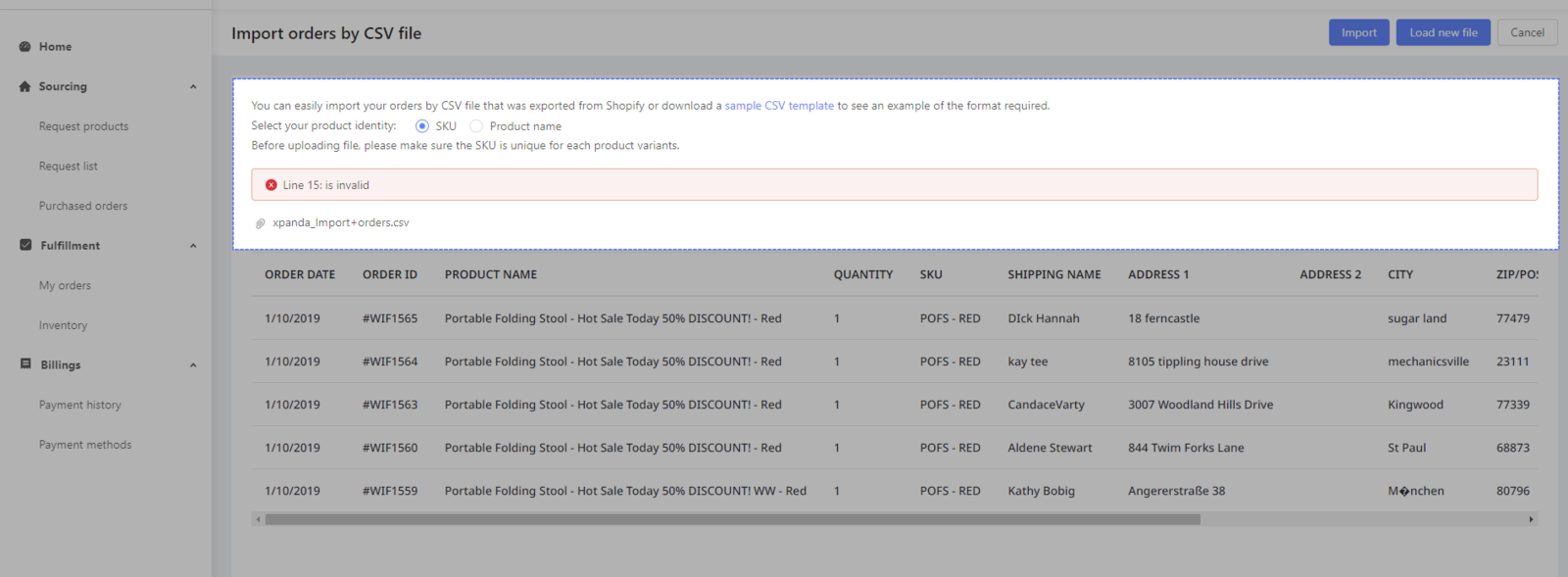Click order ID #WIF1560
1568x577 pixels.
(390, 448)
